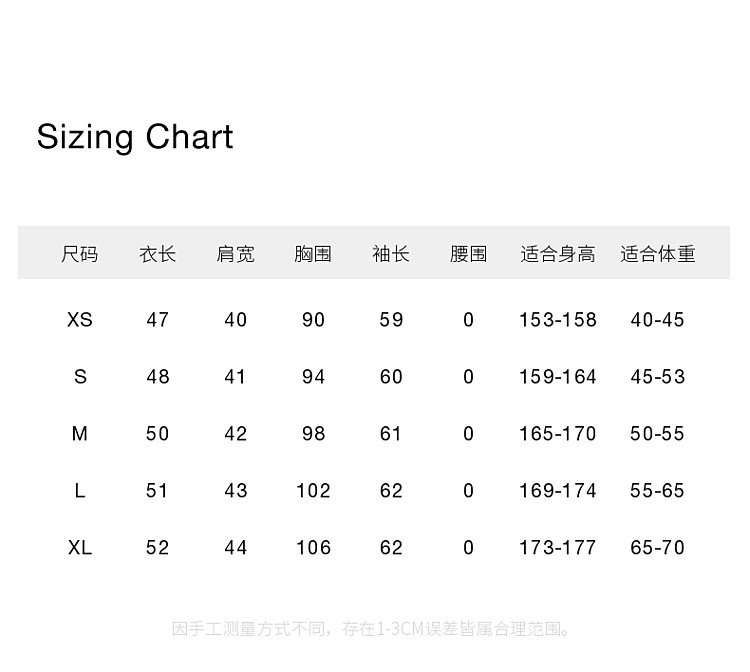Click the chest value 98
The image size is (750, 672).
click(x=313, y=434)
